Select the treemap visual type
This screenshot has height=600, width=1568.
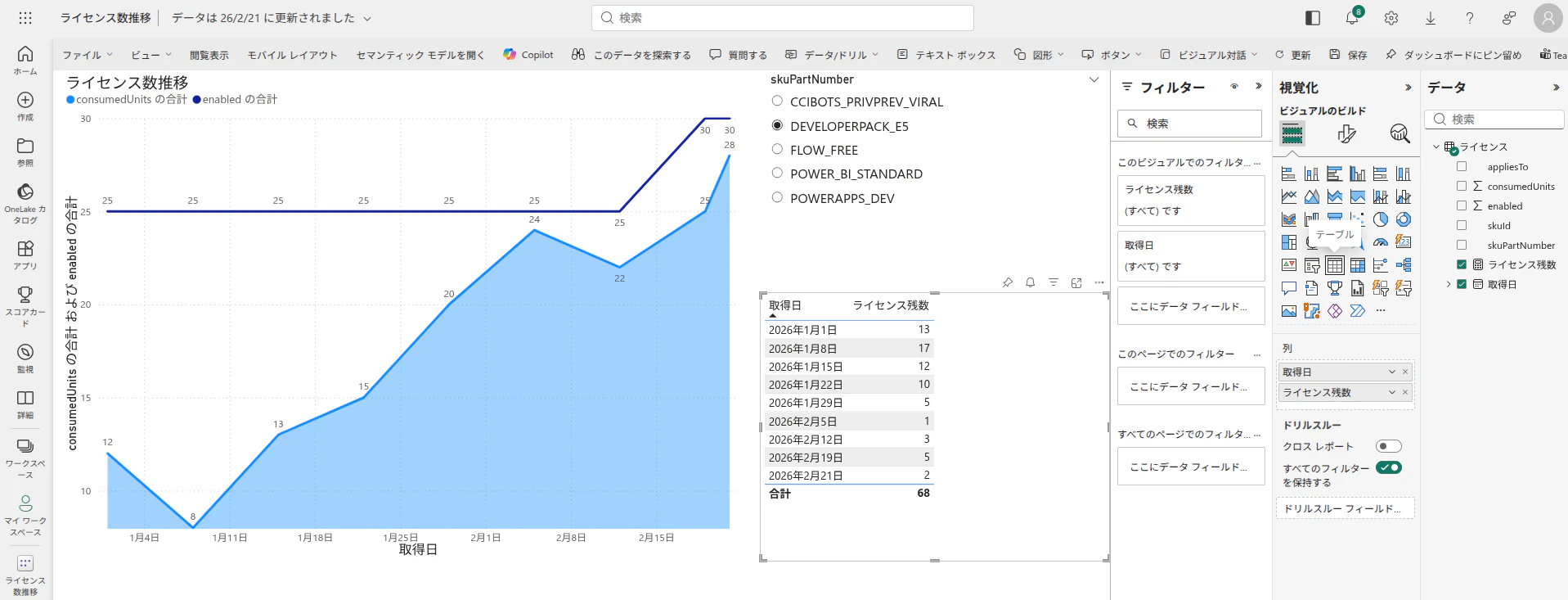1288,242
